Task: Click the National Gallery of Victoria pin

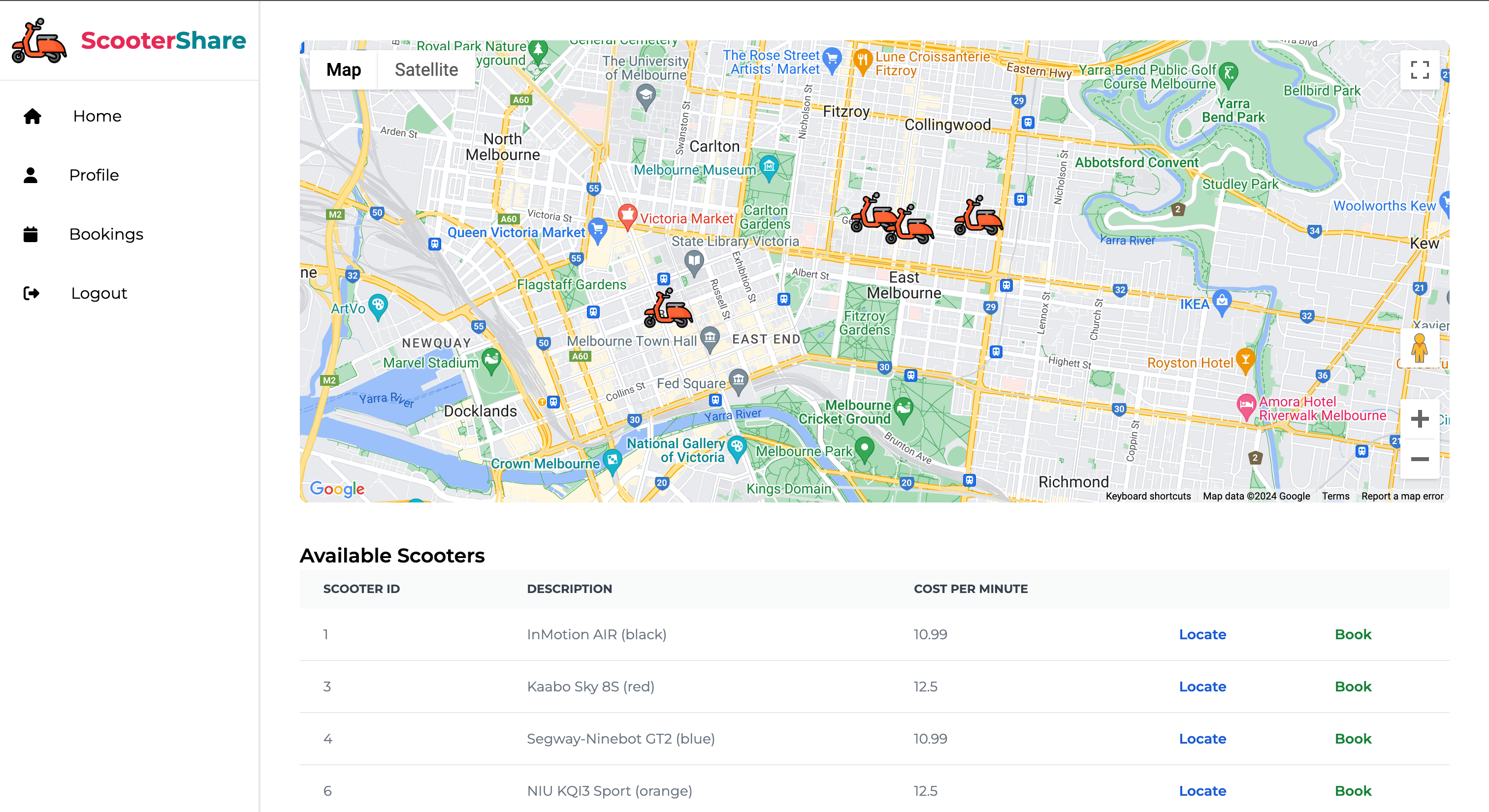Action: point(737,449)
